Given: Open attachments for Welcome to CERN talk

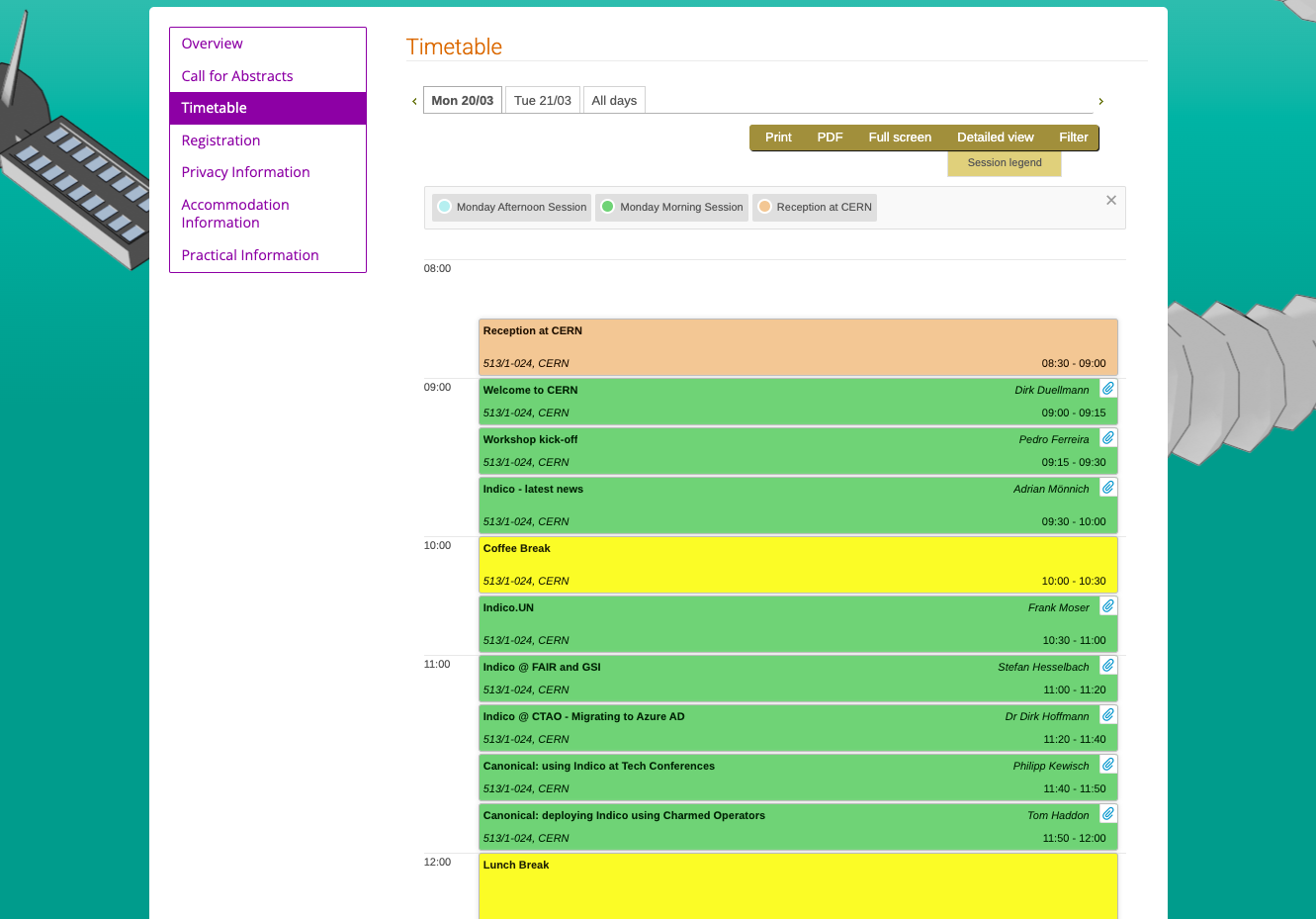Looking at the screenshot, I should pos(1108,389).
